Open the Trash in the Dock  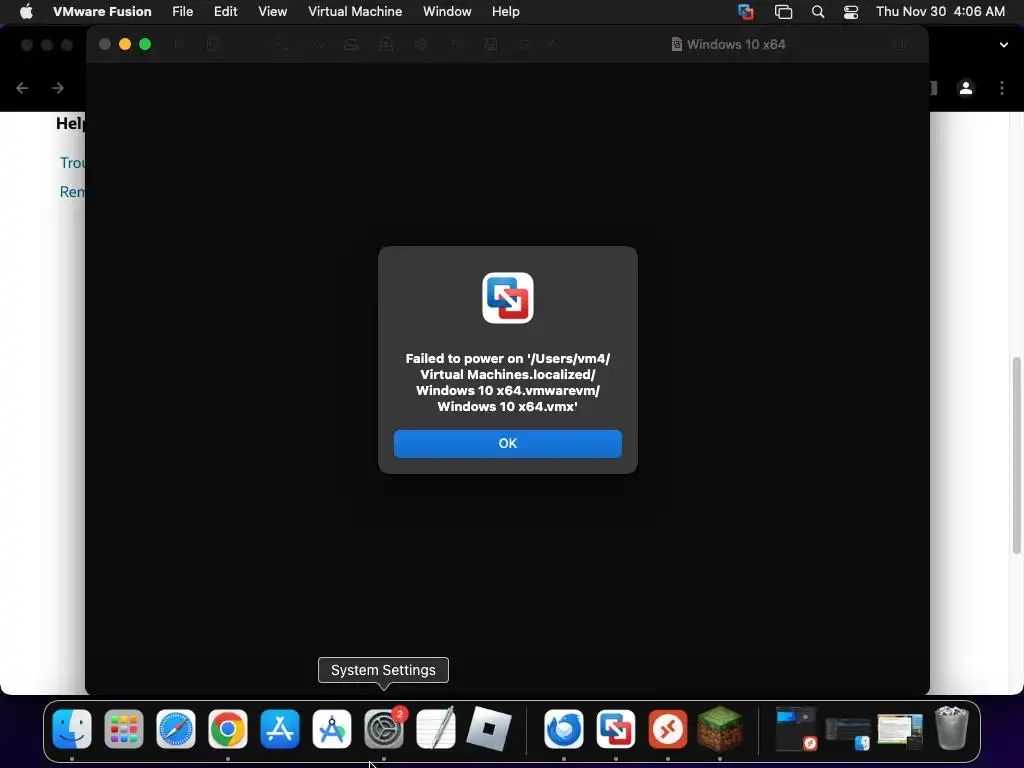952,728
